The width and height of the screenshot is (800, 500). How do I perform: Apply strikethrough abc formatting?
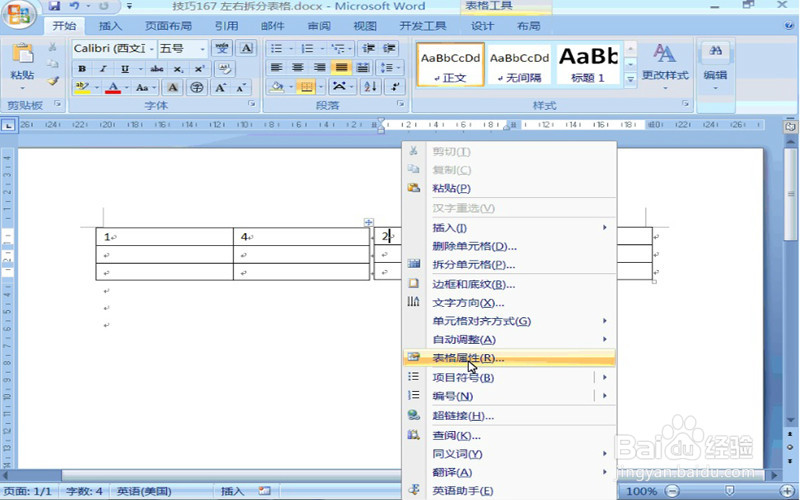(x=157, y=68)
